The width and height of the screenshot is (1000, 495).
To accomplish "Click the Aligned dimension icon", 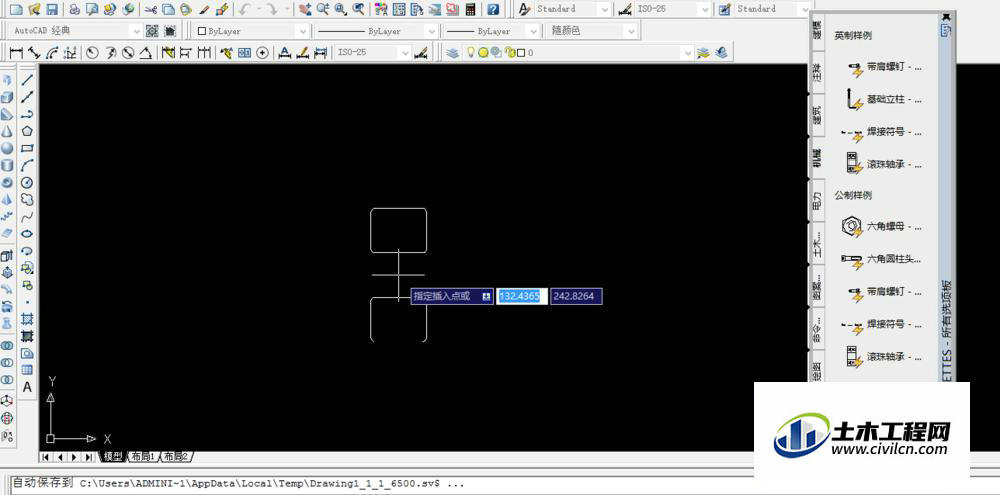I will coord(34,53).
